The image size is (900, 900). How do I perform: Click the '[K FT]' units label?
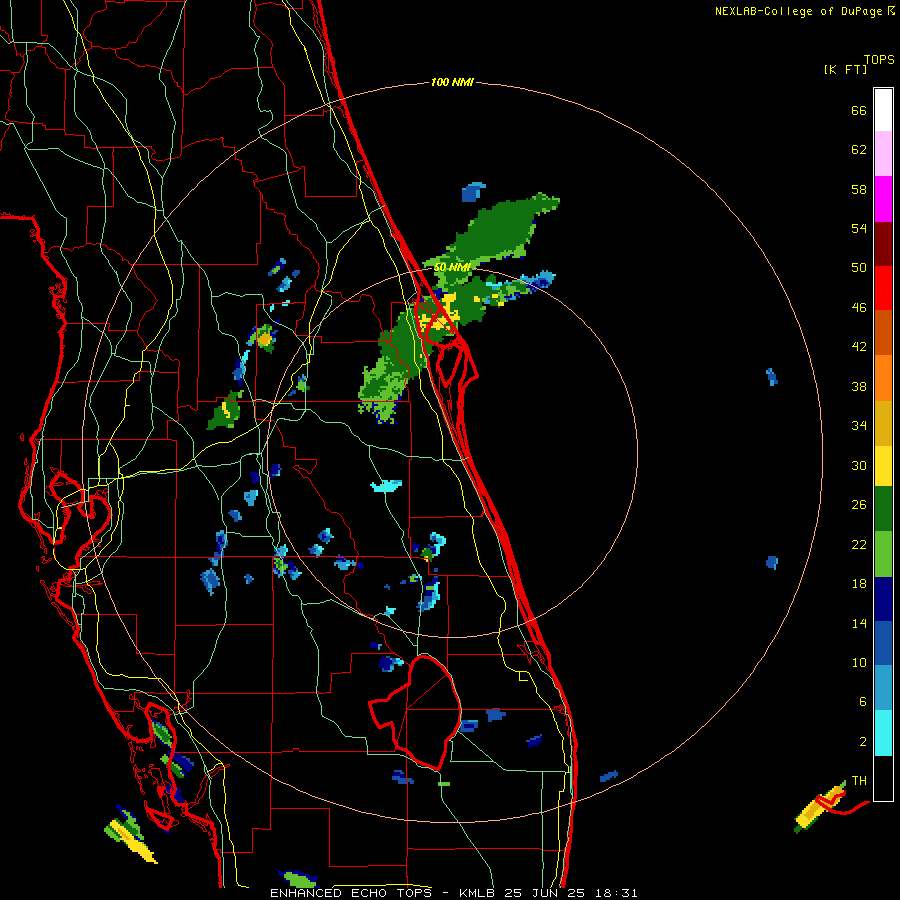(845, 70)
